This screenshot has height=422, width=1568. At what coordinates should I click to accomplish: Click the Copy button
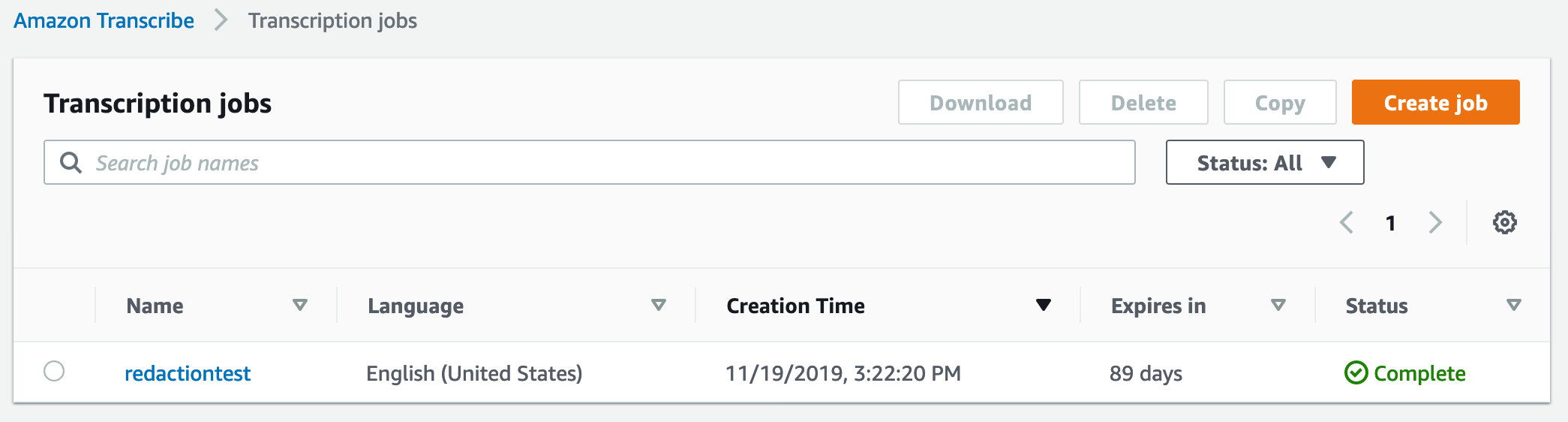pyautogui.click(x=1280, y=102)
